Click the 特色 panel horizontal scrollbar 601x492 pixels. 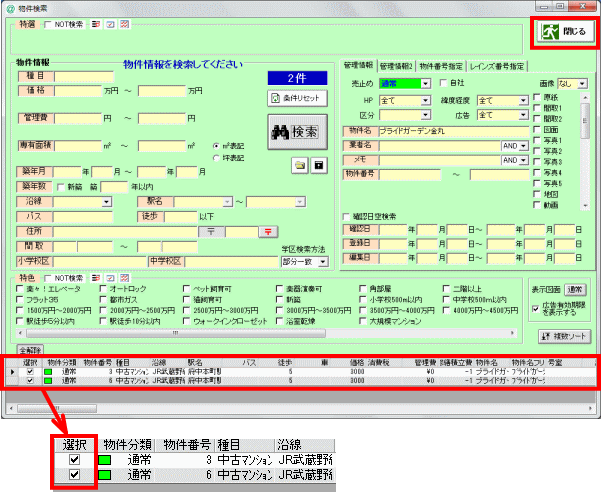(x=266, y=333)
